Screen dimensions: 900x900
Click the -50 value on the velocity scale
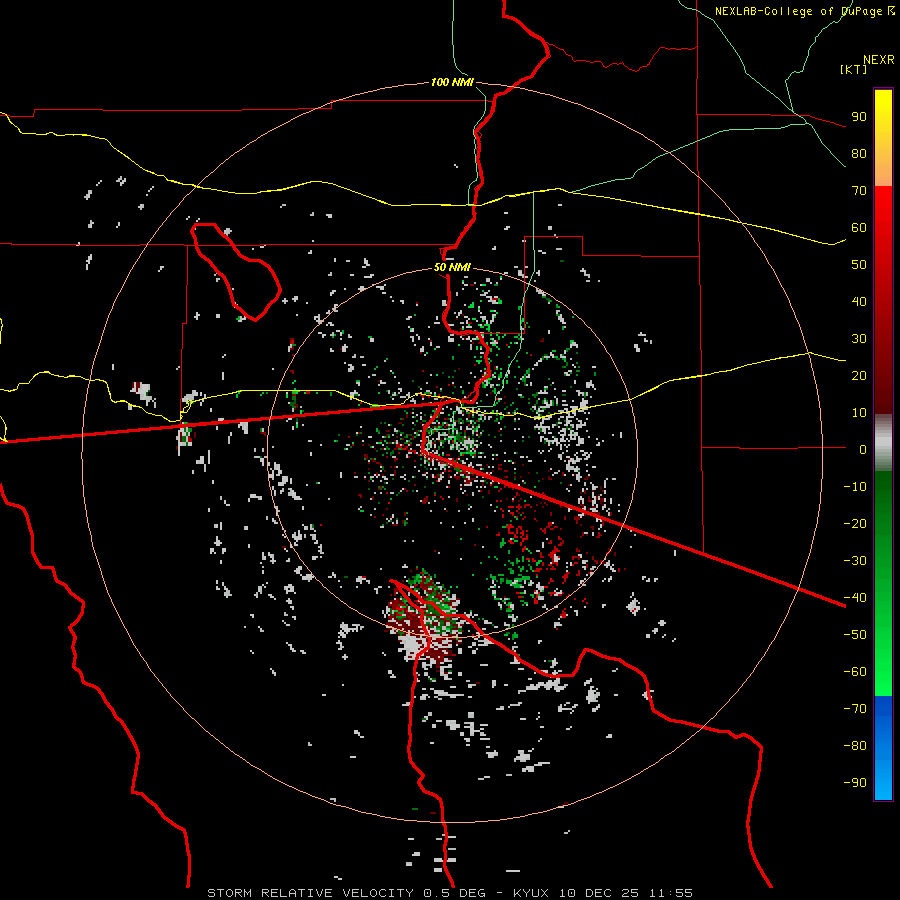[x=855, y=635]
